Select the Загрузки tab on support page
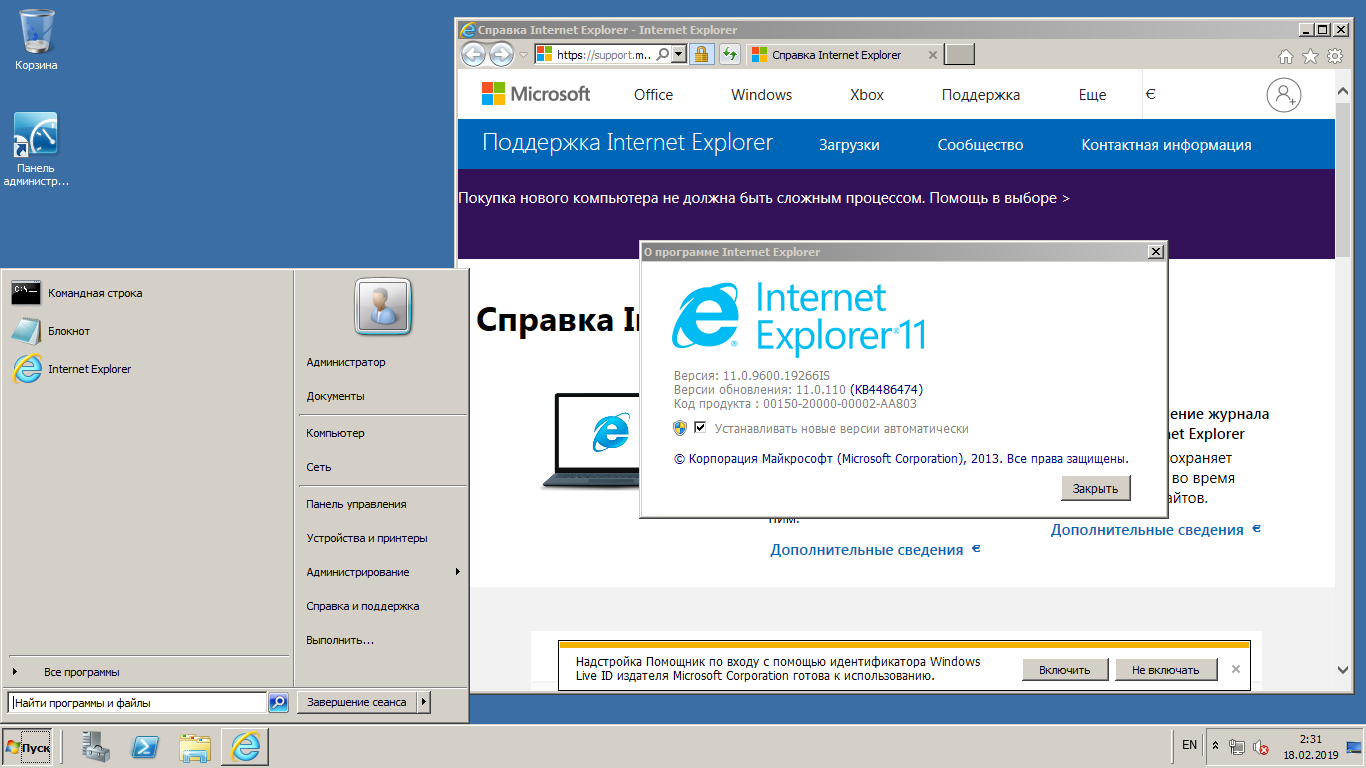The height and width of the screenshot is (768, 1366). point(849,145)
